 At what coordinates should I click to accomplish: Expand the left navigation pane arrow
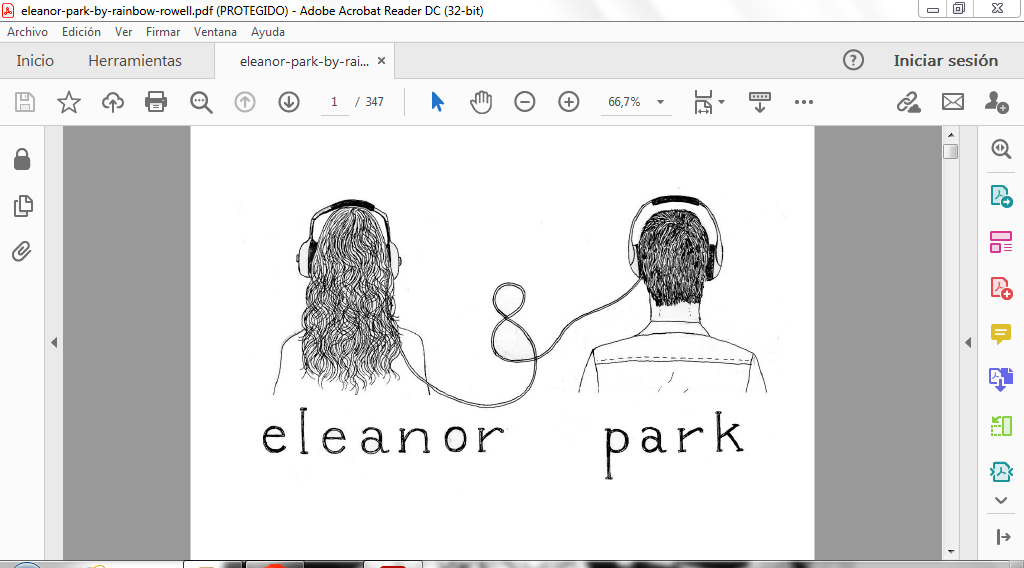click(x=54, y=342)
